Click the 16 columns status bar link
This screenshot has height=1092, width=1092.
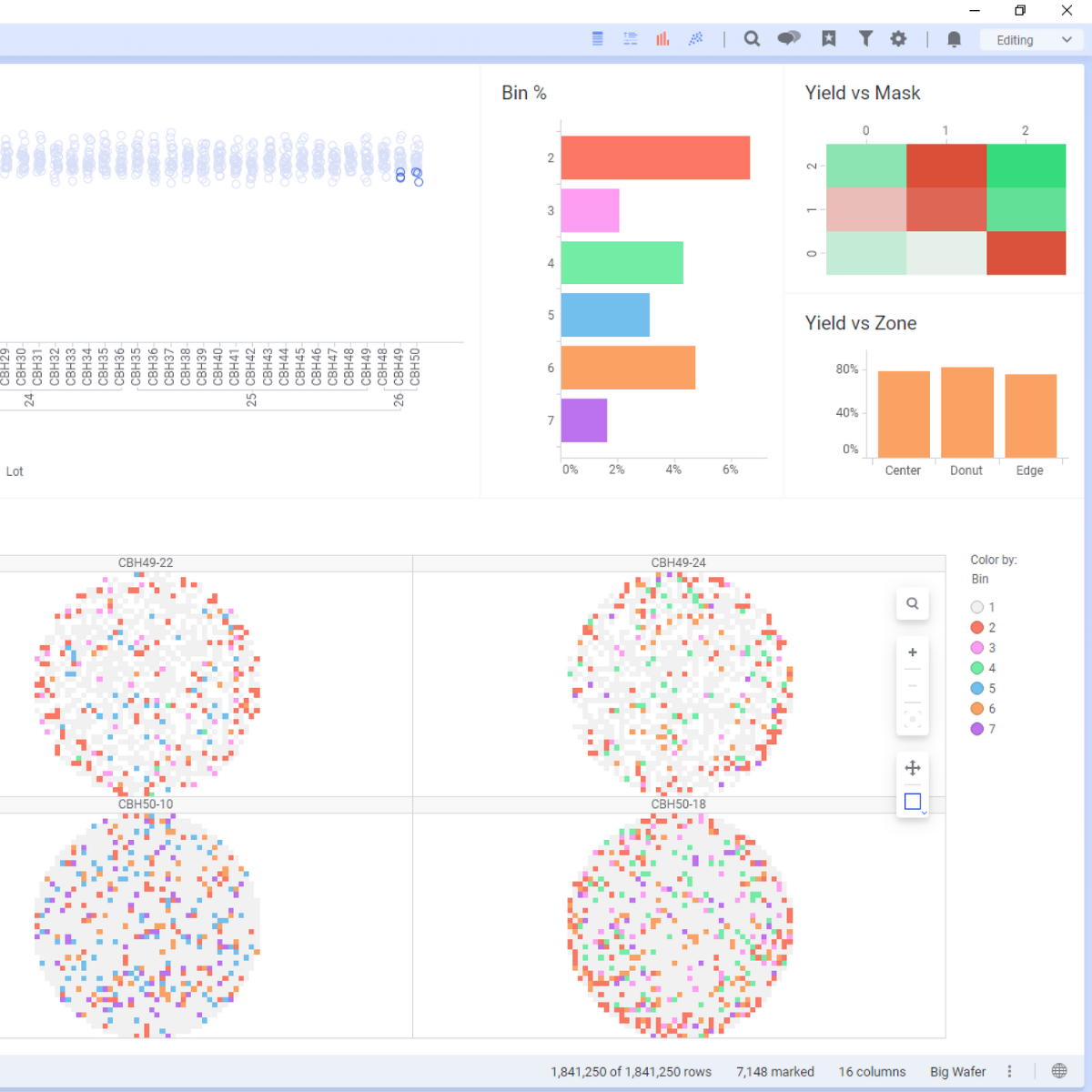pos(872,1072)
